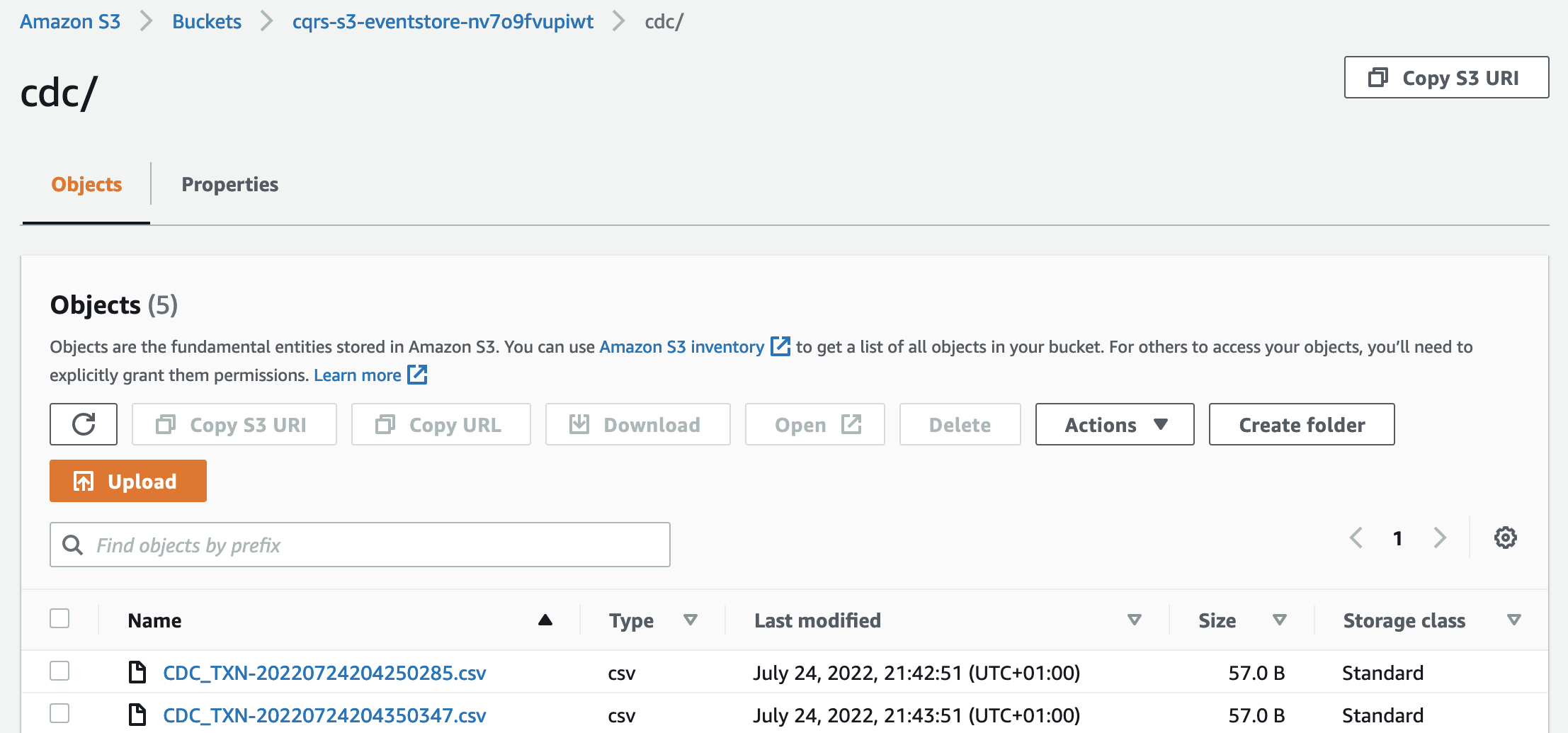The height and width of the screenshot is (733, 1568).
Task: Go to next page of objects
Action: pos(1440,538)
